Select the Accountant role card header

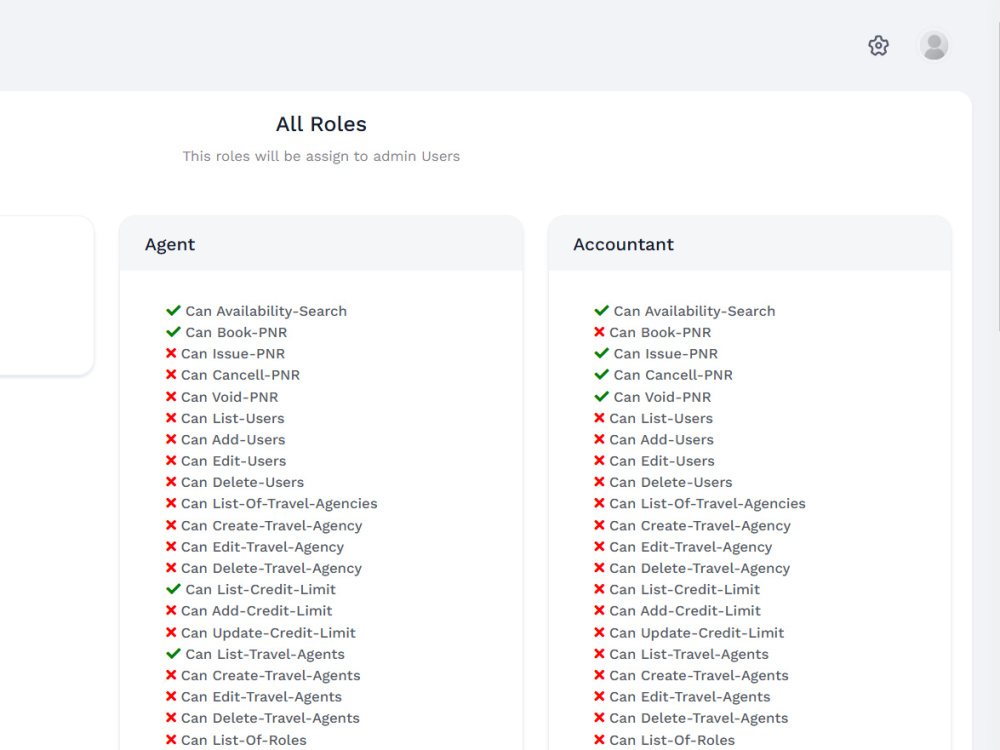coord(749,244)
